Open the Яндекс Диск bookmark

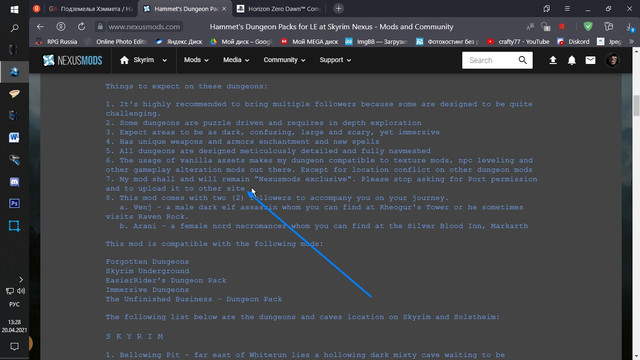[x=179, y=42]
